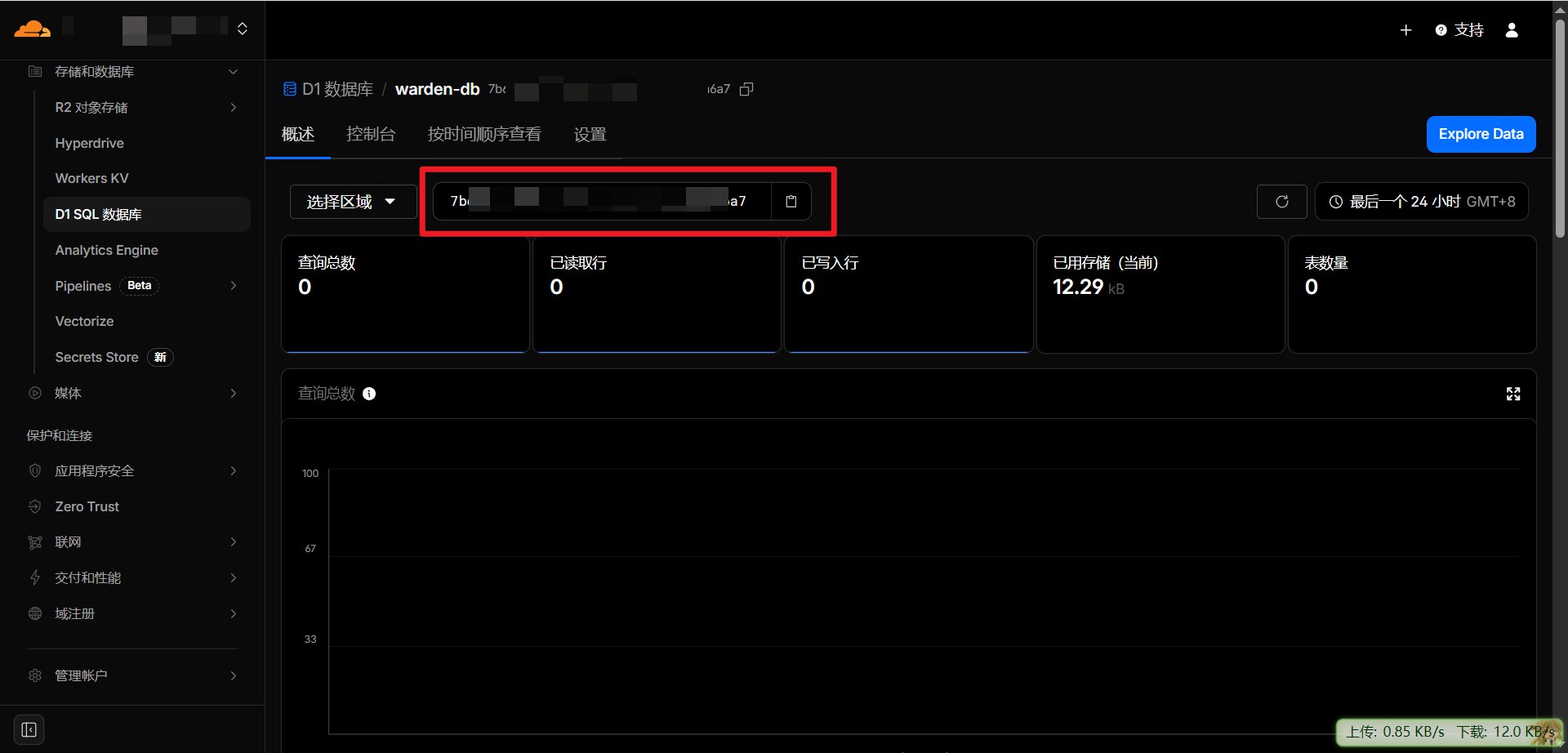Screen dimensions: 1568x753
Task: Select the 已写入行 metric card
Action: pyautogui.click(x=908, y=295)
